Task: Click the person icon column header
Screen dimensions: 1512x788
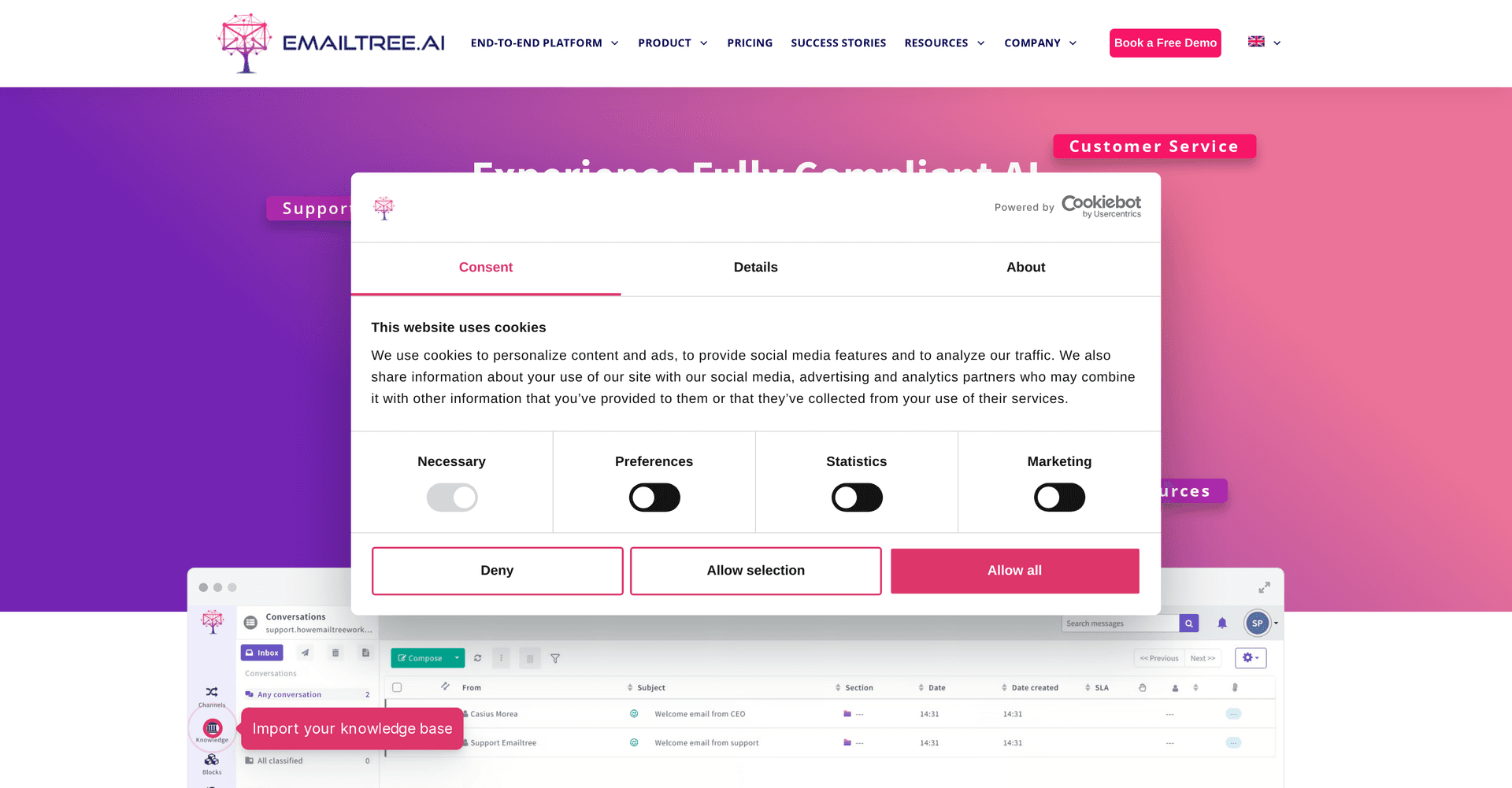Action: pyautogui.click(x=1175, y=688)
